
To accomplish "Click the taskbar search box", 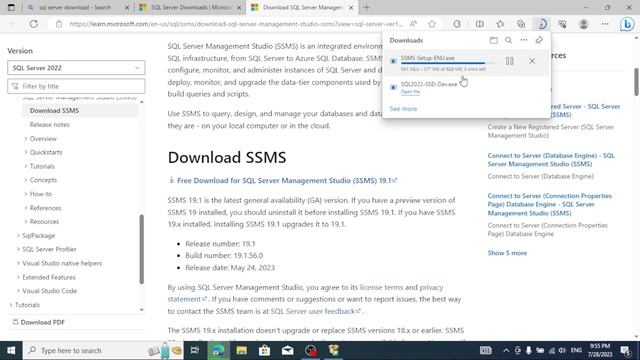I will click(104, 350).
